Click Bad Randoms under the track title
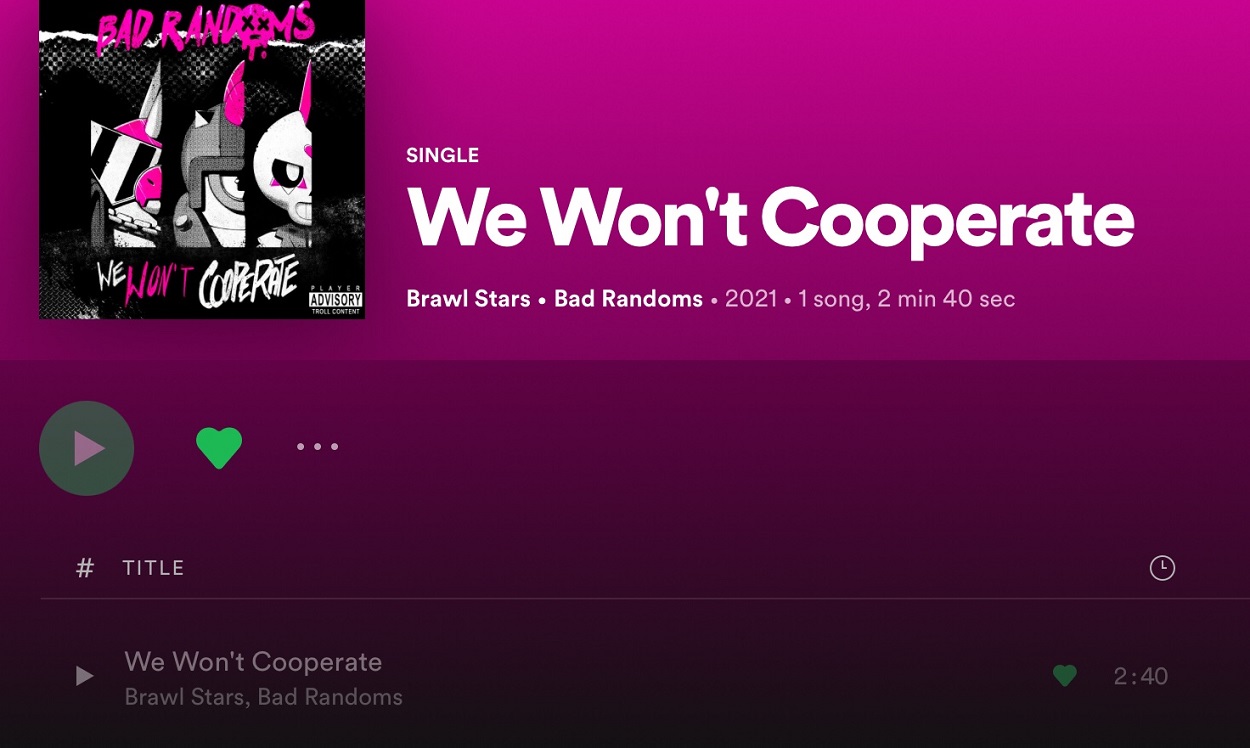 pyautogui.click(x=330, y=697)
